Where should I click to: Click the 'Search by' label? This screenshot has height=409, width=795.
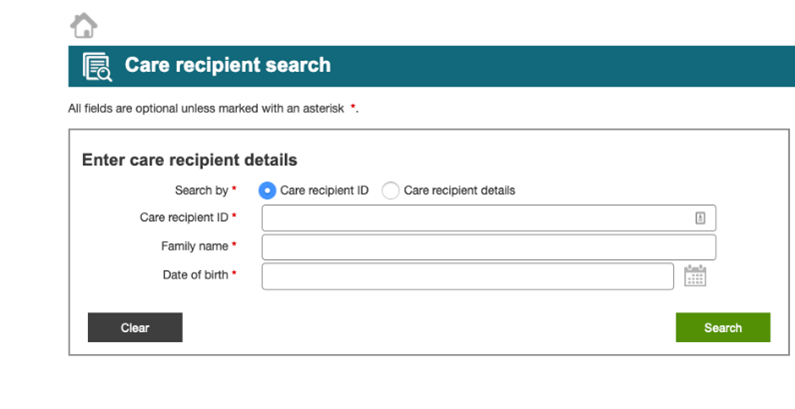[x=201, y=191]
